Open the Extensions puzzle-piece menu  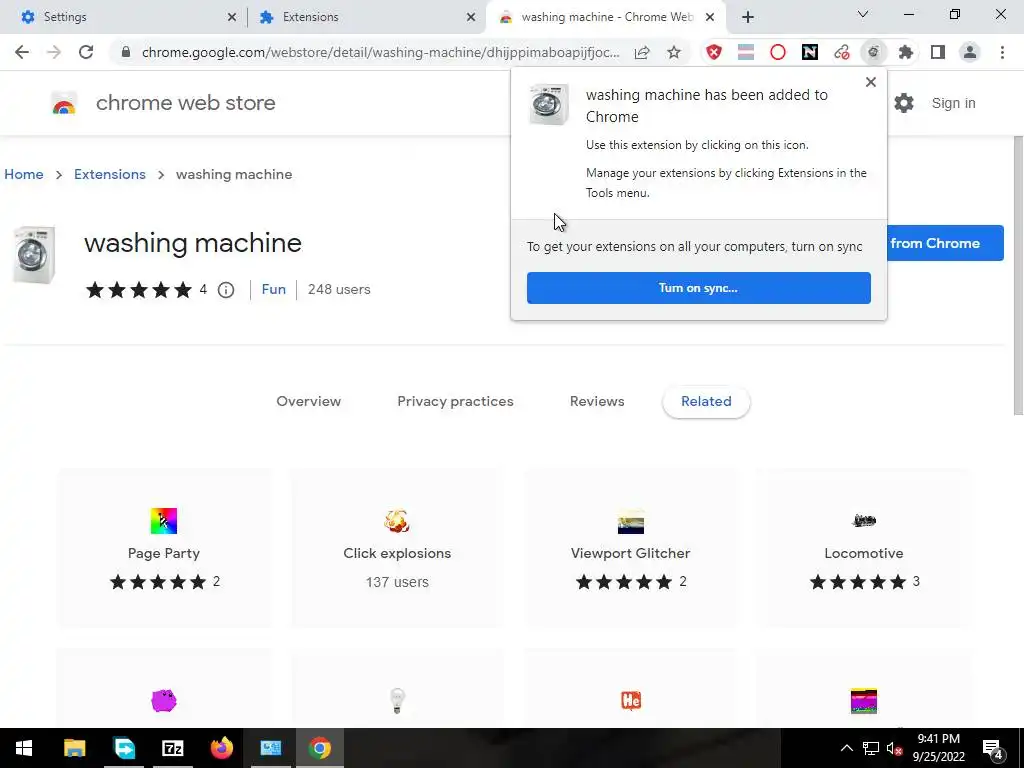pyautogui.click(x=905, y=52)
